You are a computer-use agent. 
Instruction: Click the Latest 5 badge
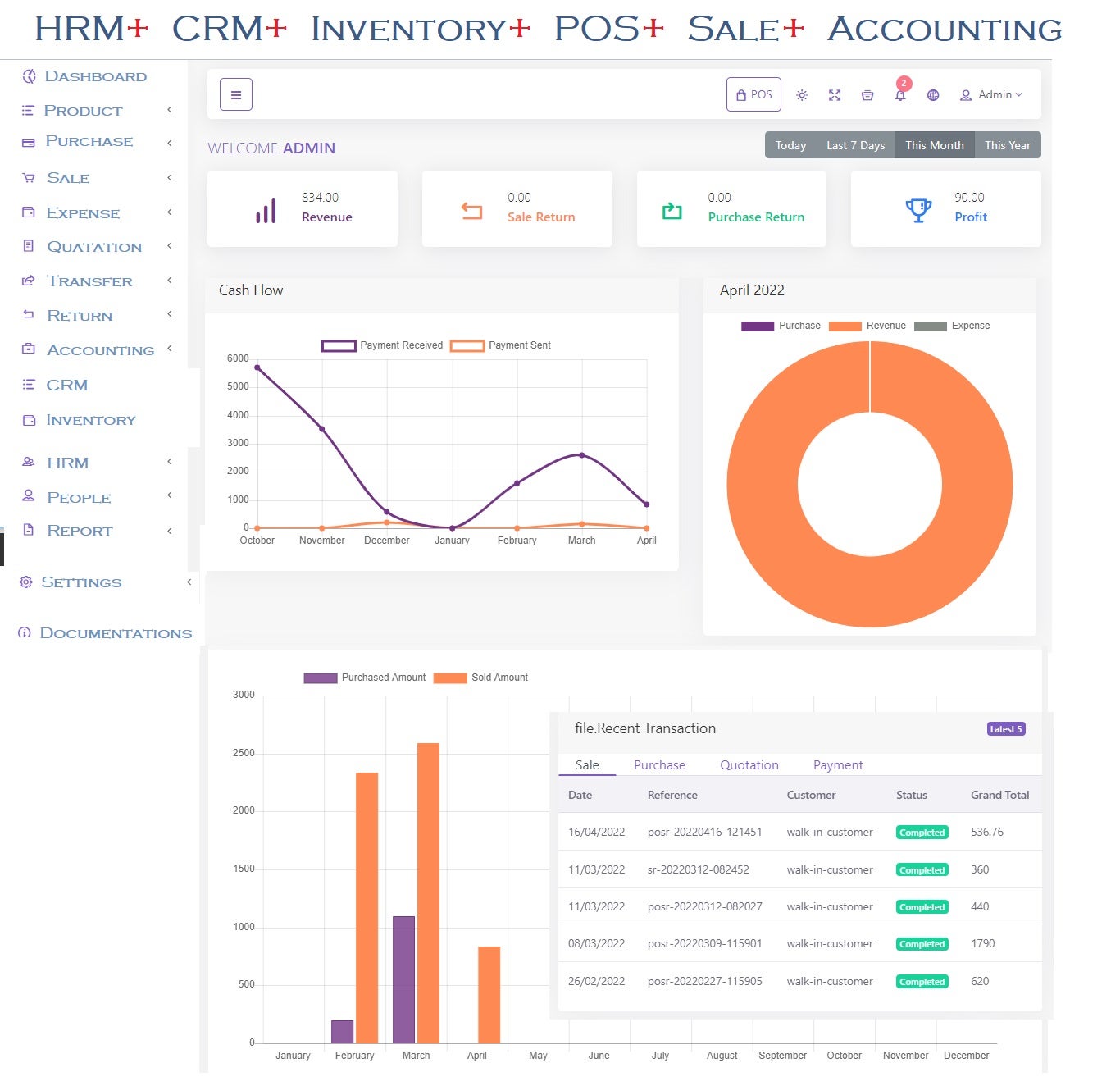[1005, 728]
